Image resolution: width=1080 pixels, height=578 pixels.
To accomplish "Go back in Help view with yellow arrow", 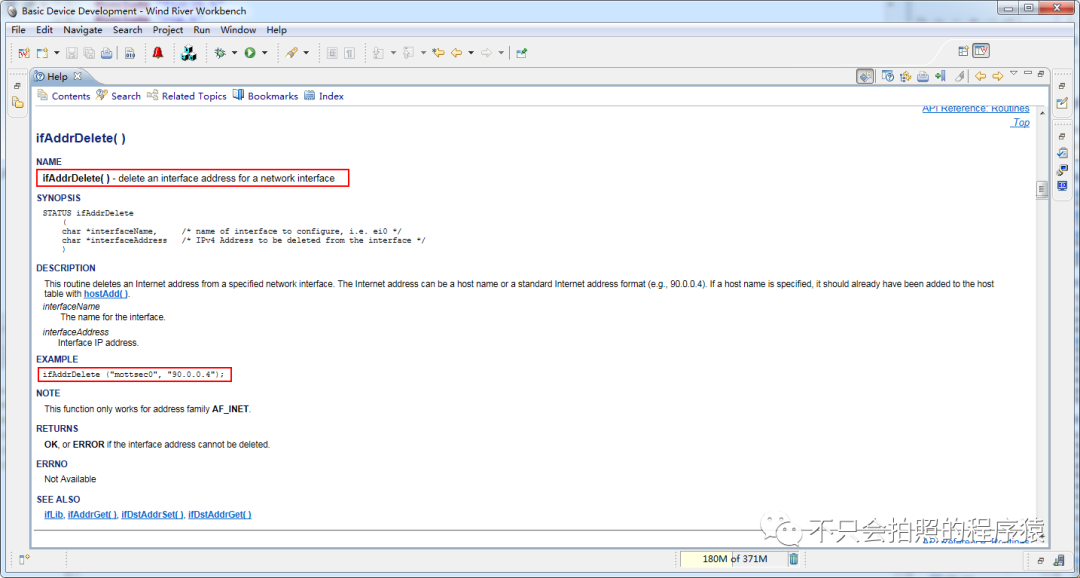I will pyautogui.click(x=979, y=76).
